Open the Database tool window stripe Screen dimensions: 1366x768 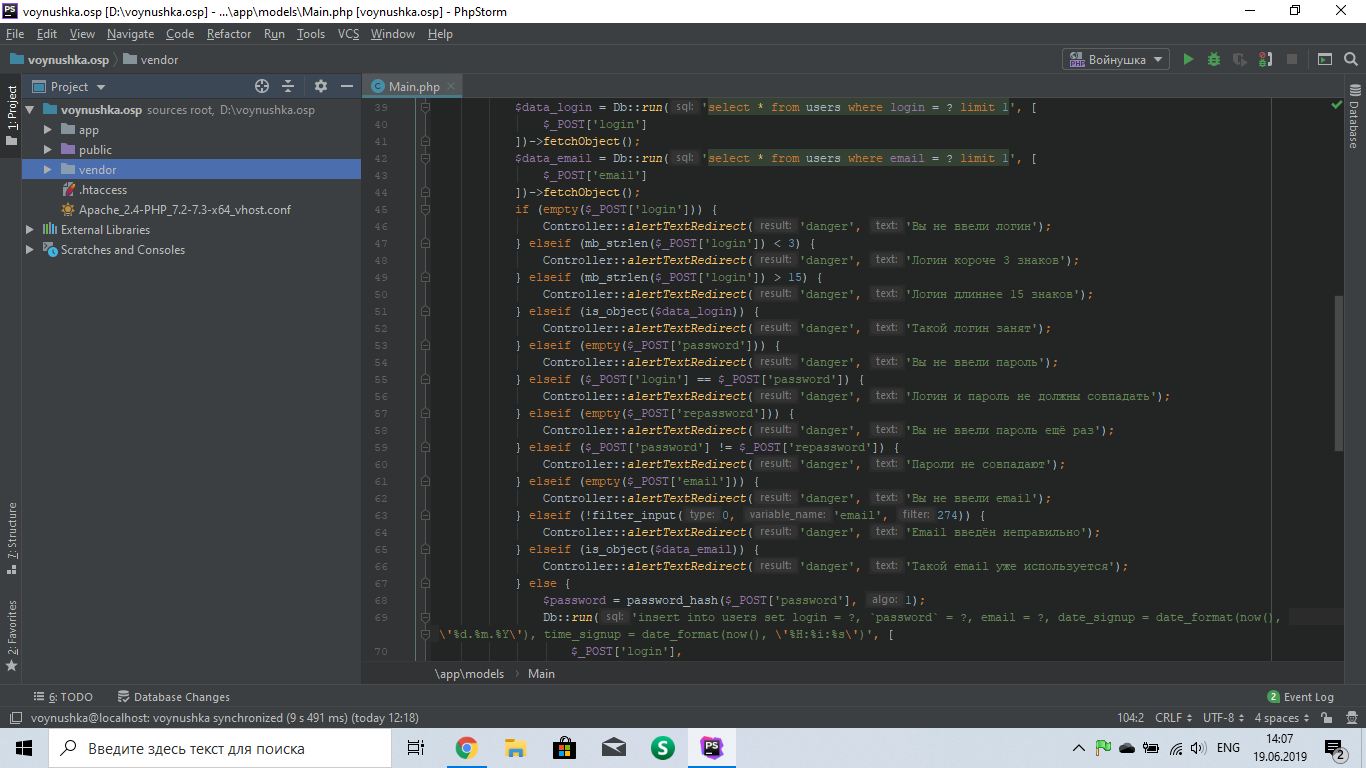coord(1354,118)
